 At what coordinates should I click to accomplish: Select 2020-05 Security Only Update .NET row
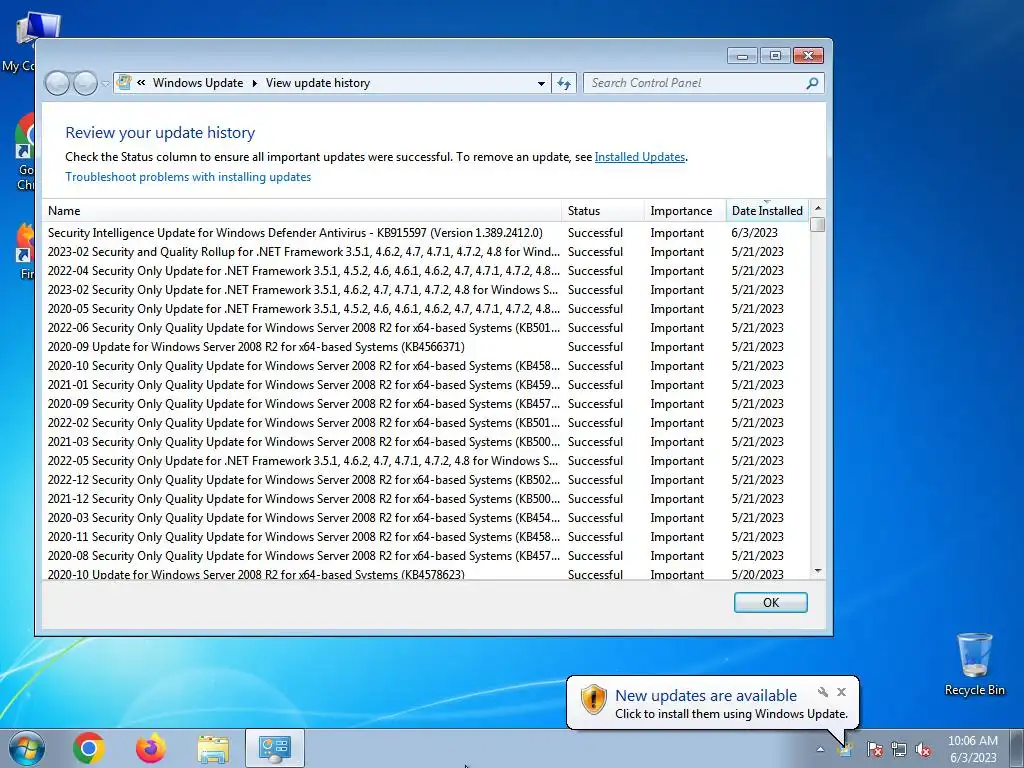point(426,309)
